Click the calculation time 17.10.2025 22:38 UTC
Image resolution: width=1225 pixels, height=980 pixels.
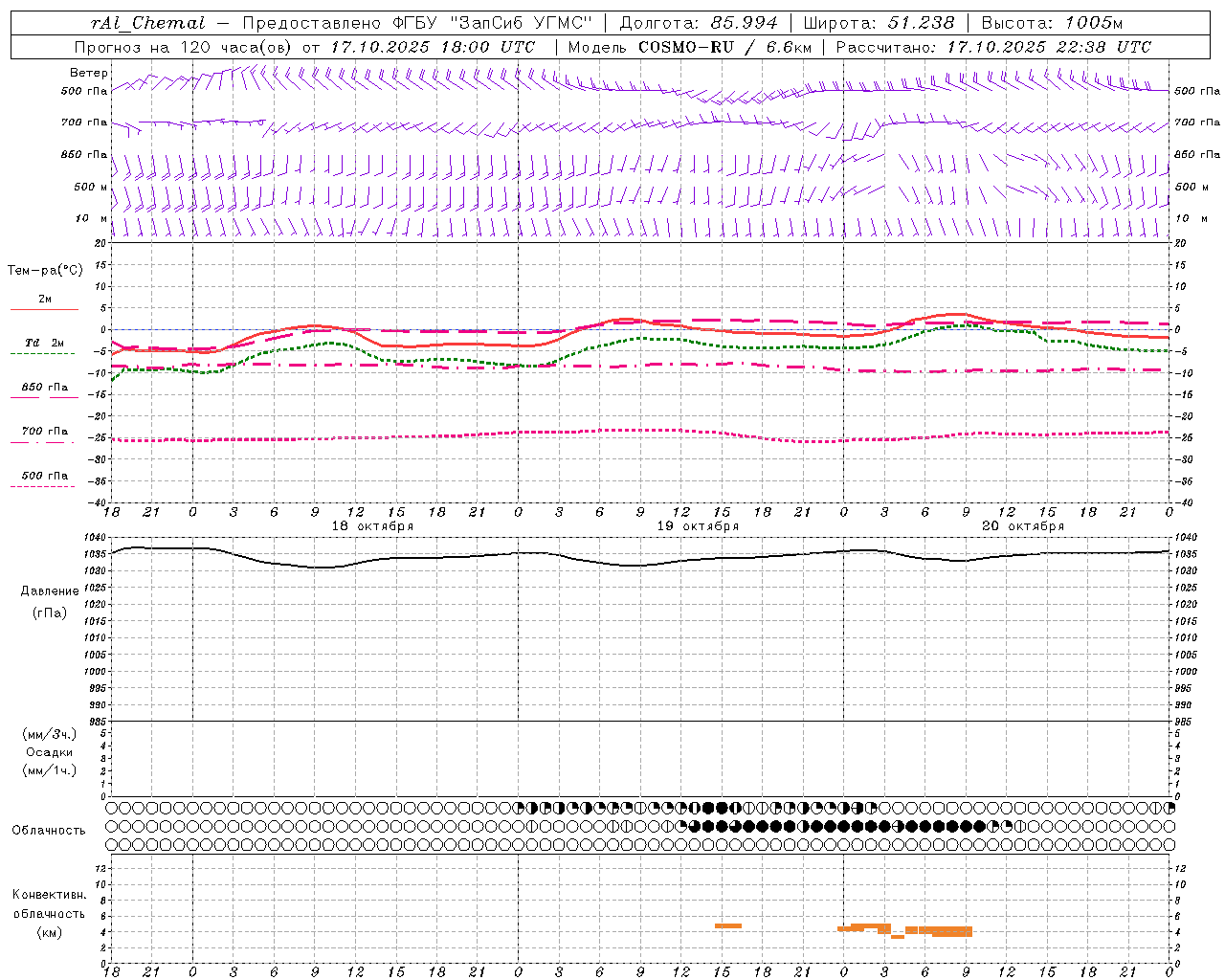[1049, 47]
